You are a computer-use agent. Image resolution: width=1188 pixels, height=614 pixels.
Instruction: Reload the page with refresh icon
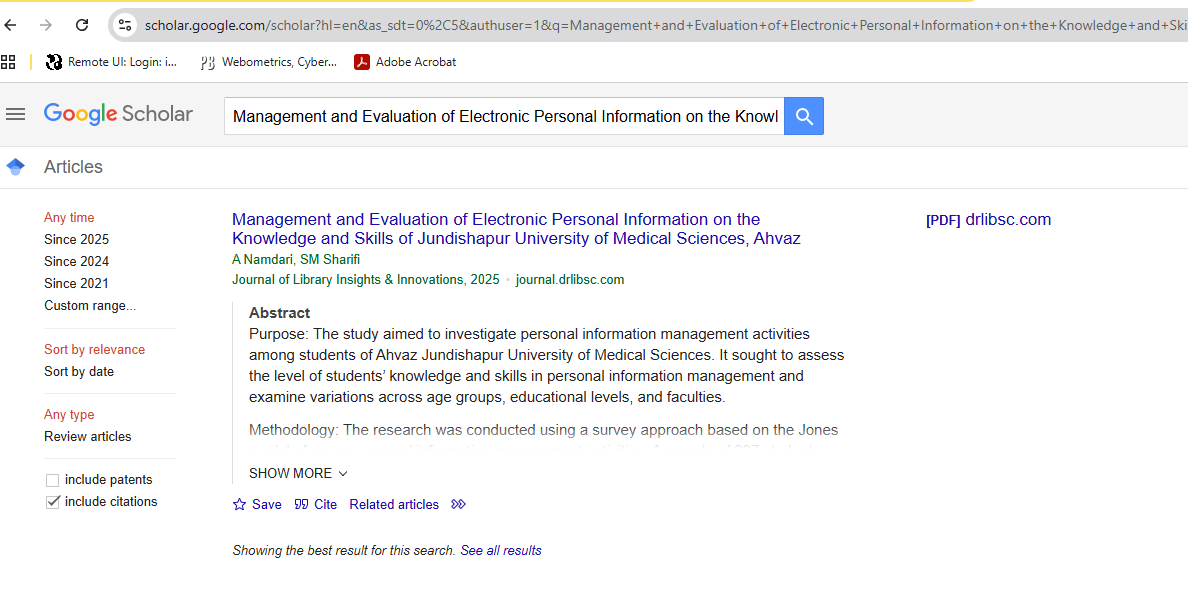82,25
